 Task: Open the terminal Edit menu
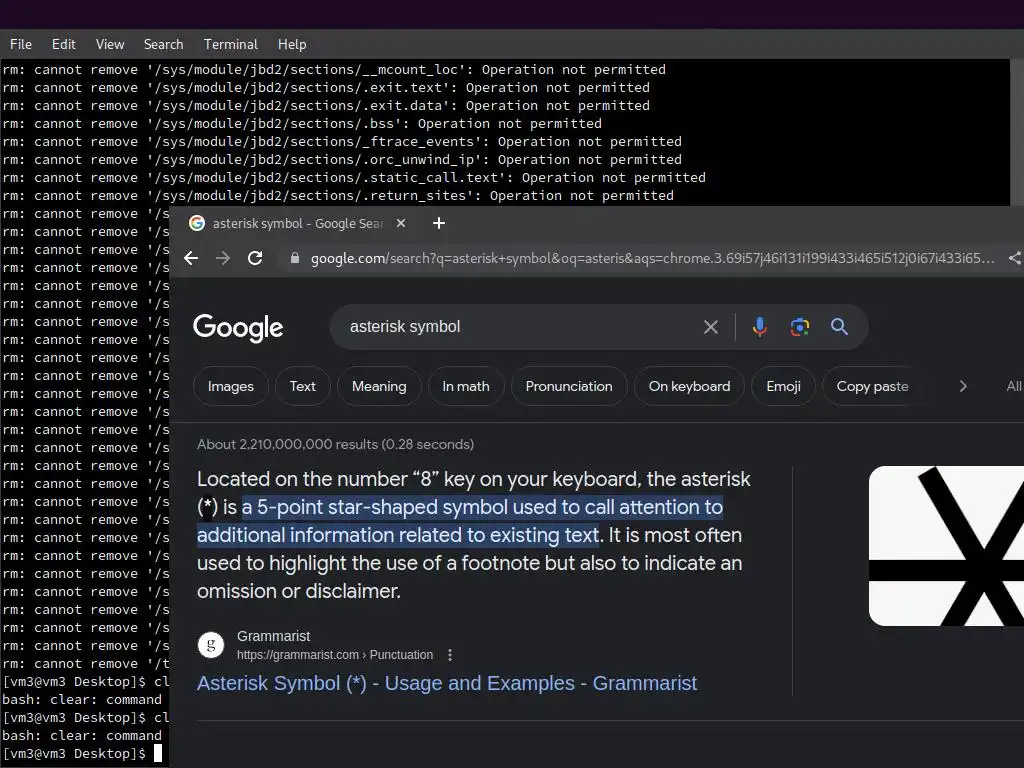click(x=63, y=44)
